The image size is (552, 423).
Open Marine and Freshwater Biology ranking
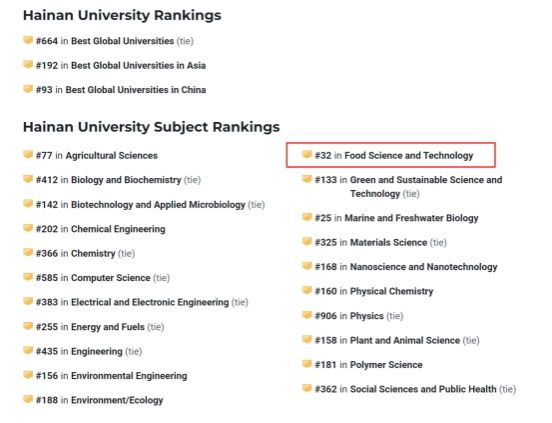(x=411, y=218)
